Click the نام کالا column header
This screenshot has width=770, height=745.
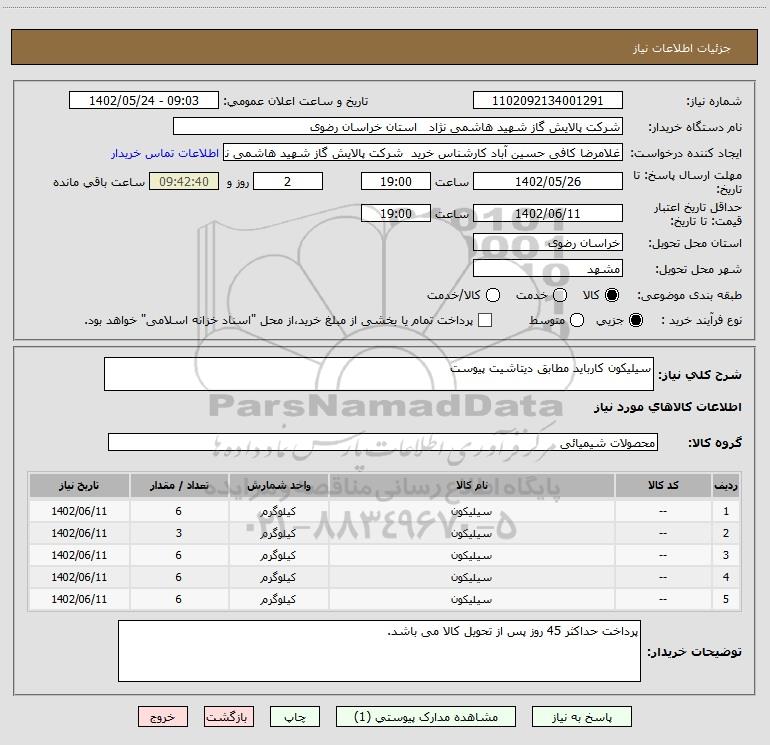click(x=471, y=486)
